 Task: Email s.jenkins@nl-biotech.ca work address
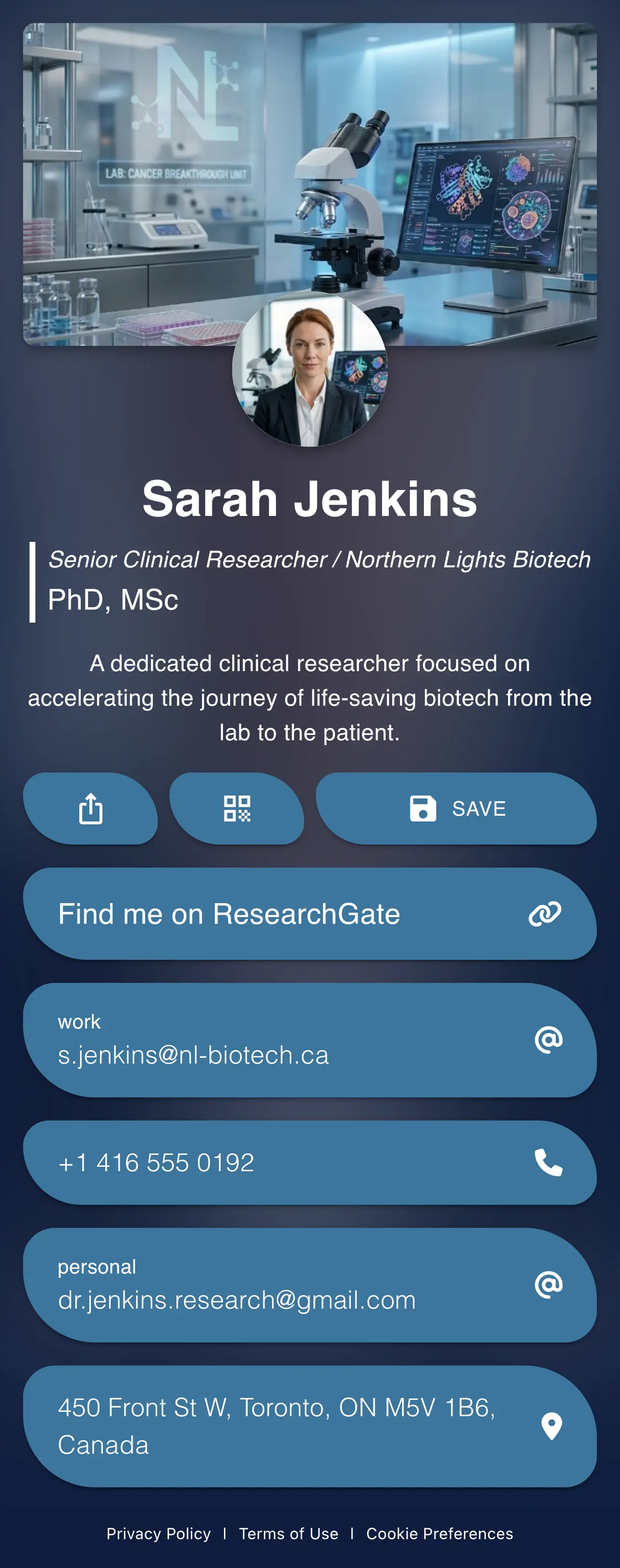[x=193, y=1055]
